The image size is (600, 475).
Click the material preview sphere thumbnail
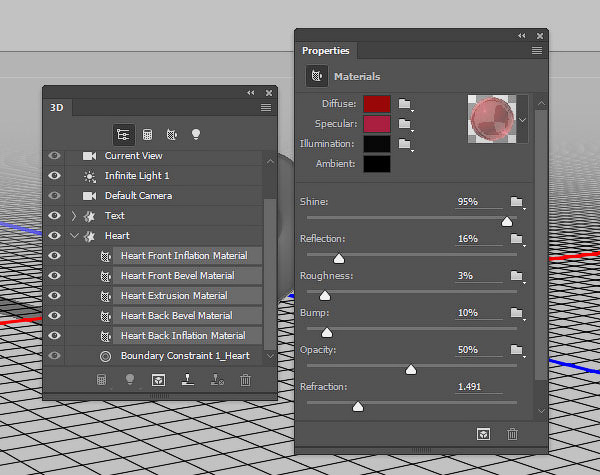[492, 119]
